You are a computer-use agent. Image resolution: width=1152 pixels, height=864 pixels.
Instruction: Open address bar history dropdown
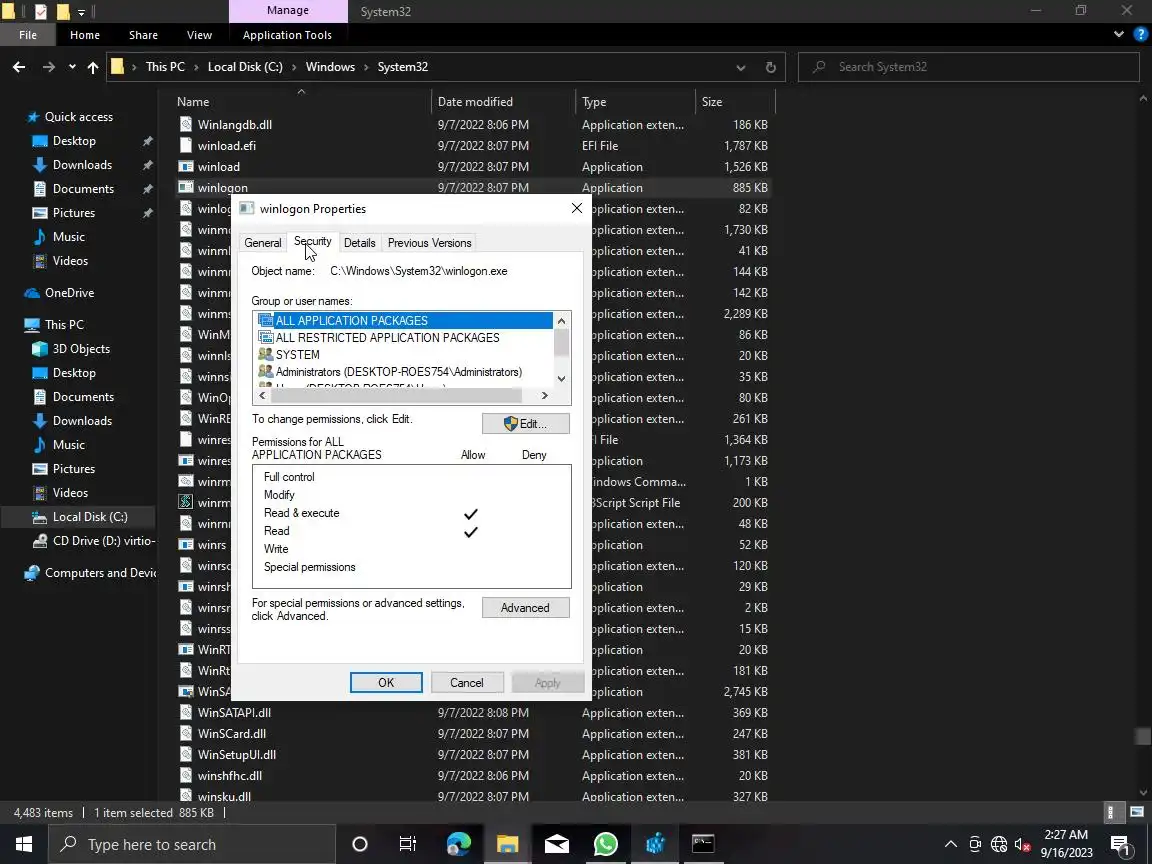point(741,67)
